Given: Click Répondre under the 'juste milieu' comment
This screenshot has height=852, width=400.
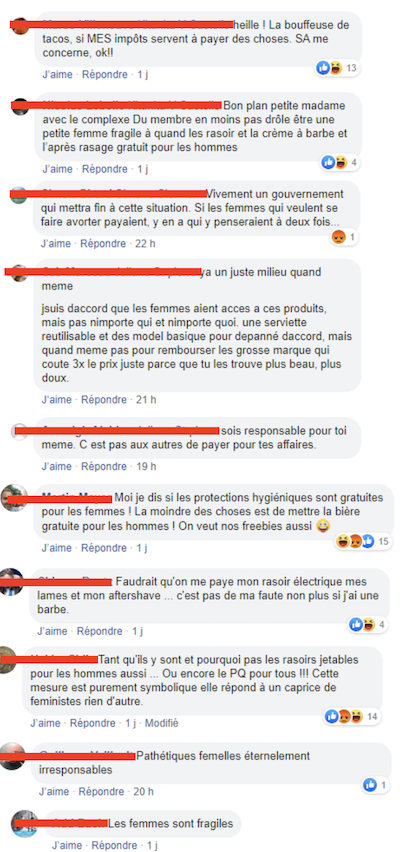Looking at the screenshot, I should click(104, 399).
